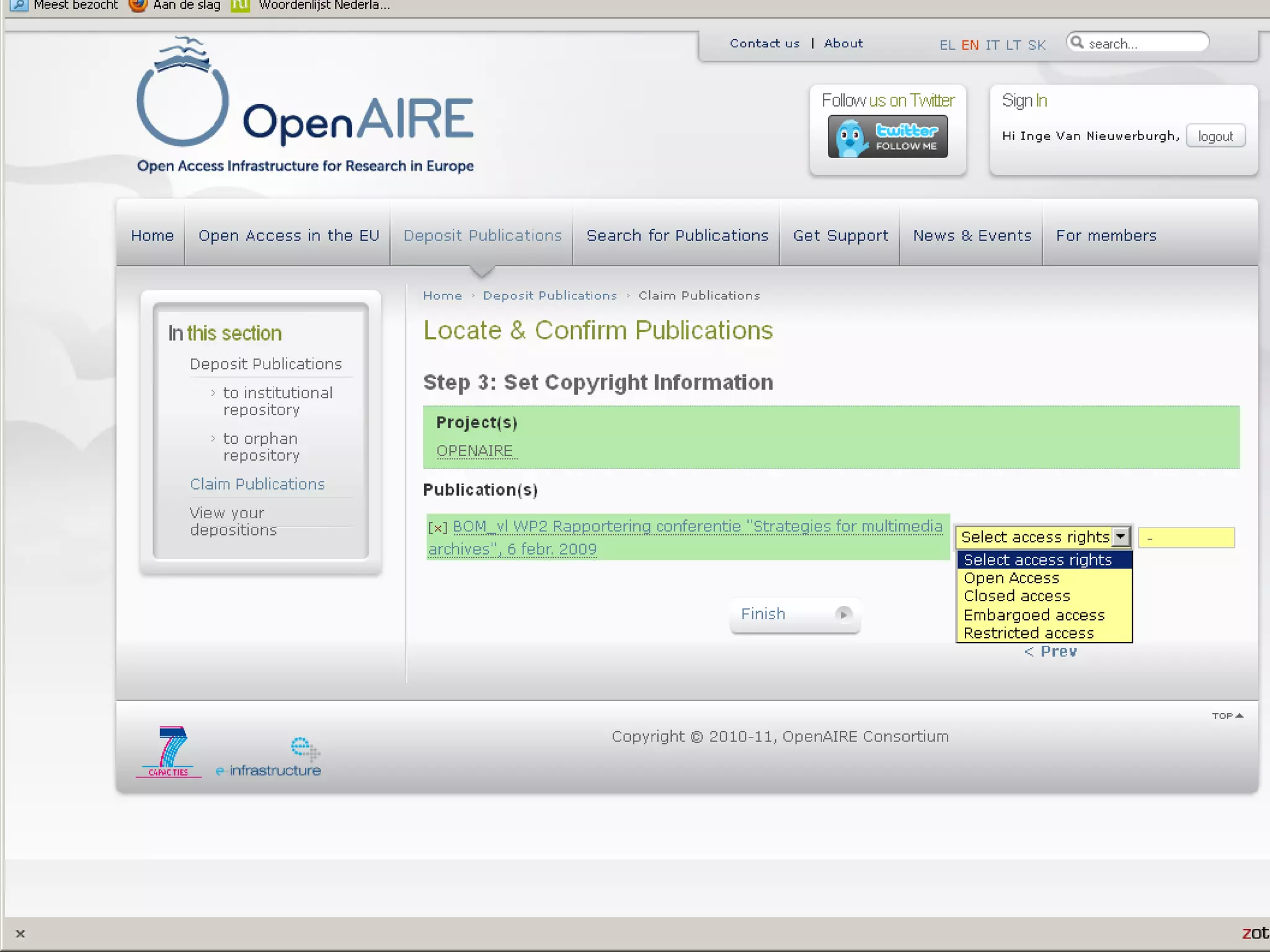Open the About link

click(843, 43)
